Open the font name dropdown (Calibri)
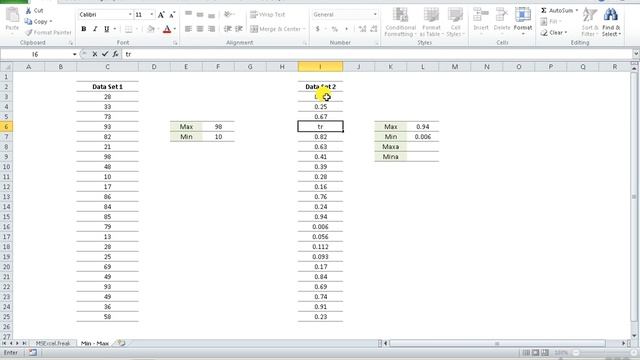Viewport: 640px width, 360px height. (130, 15)
